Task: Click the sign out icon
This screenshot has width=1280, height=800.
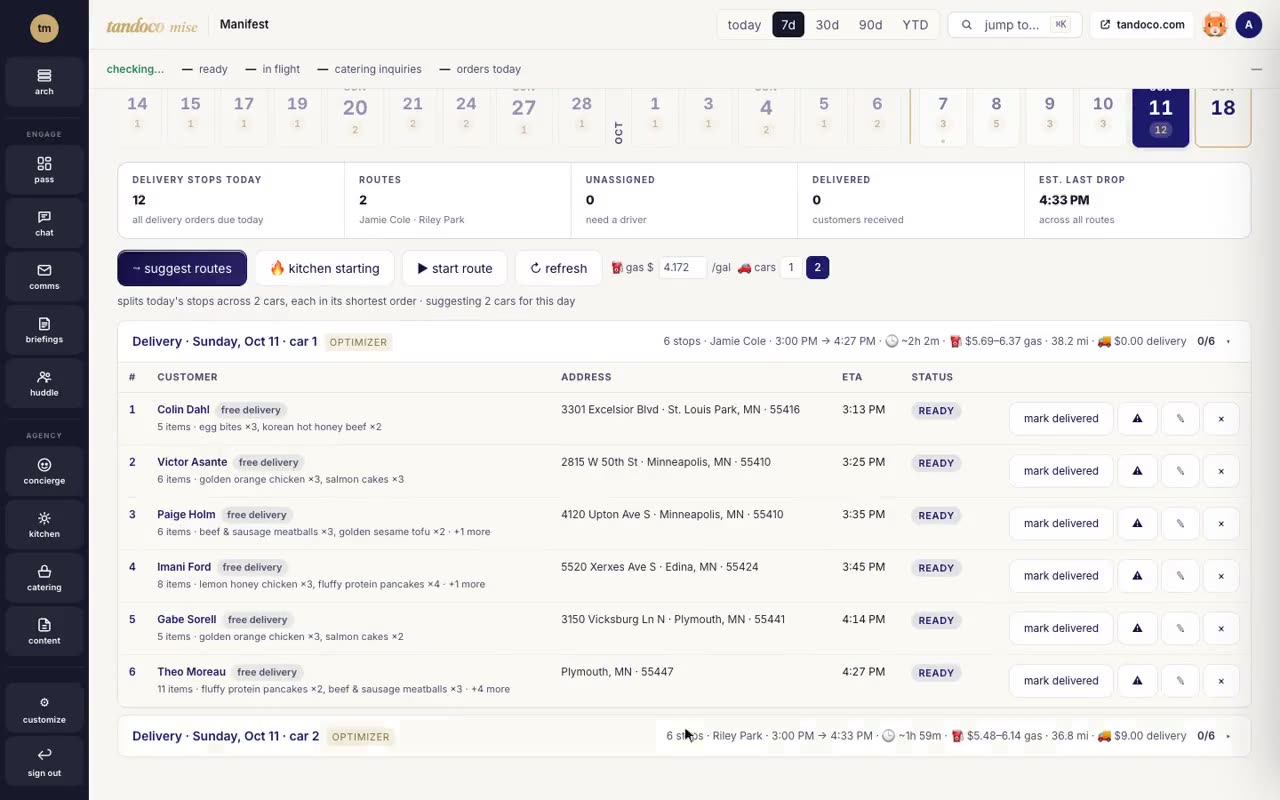Action: [x=44, y=763]
